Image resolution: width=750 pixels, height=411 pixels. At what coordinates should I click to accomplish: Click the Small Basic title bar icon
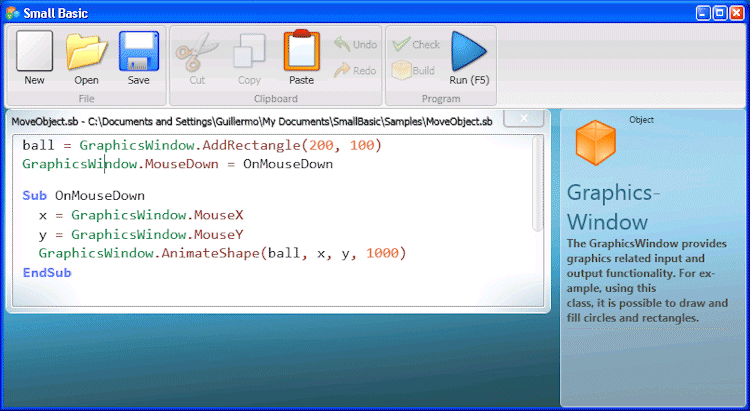[12, 13]
